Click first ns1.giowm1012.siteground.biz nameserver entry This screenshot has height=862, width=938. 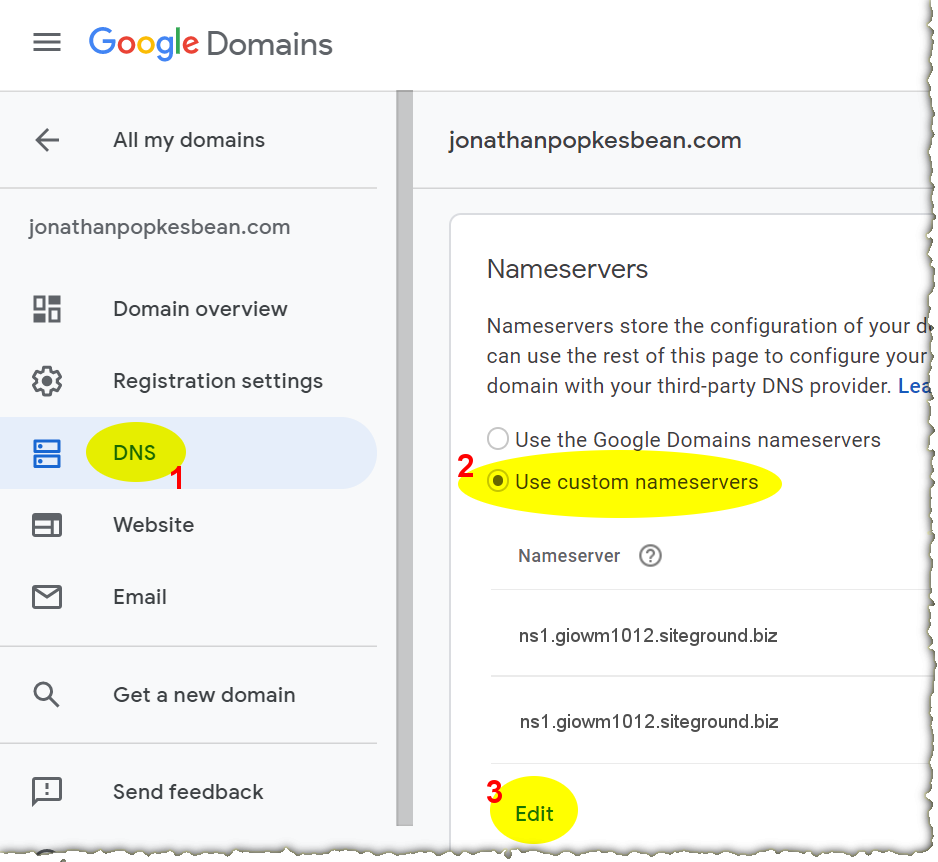pos(648,635)
